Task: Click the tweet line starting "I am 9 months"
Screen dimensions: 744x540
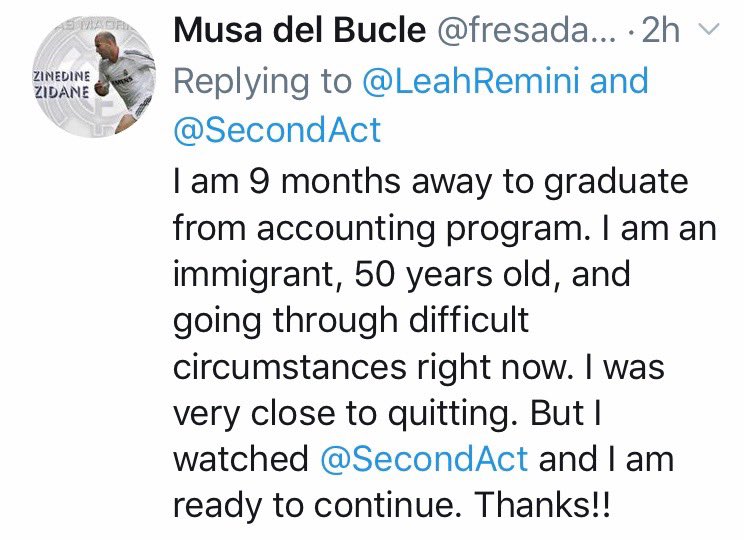Action: coord(430,183)
